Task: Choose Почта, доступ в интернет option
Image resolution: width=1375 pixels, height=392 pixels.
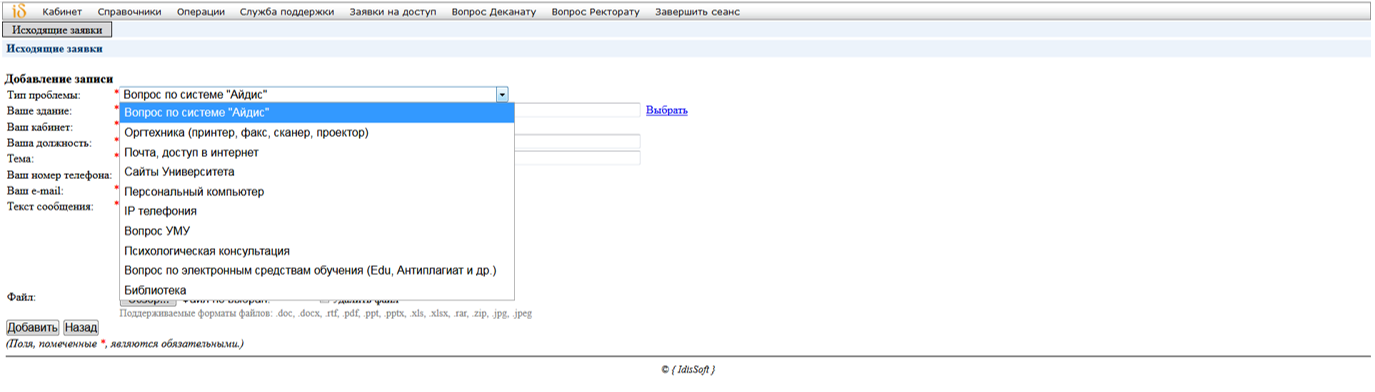Action: [316, 152]
